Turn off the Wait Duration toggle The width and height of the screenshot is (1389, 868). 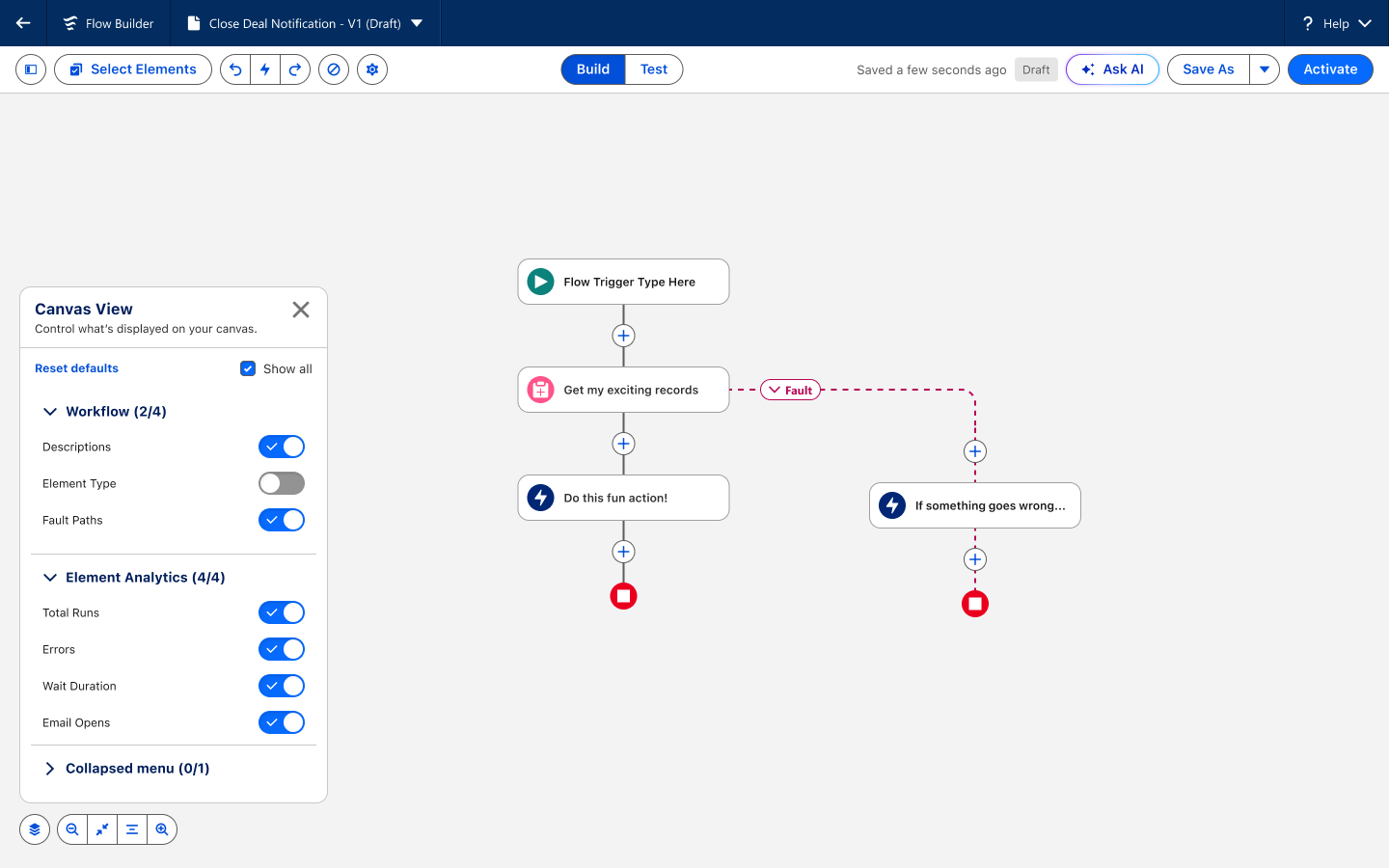pyautogui.click(x=282, y=686)
